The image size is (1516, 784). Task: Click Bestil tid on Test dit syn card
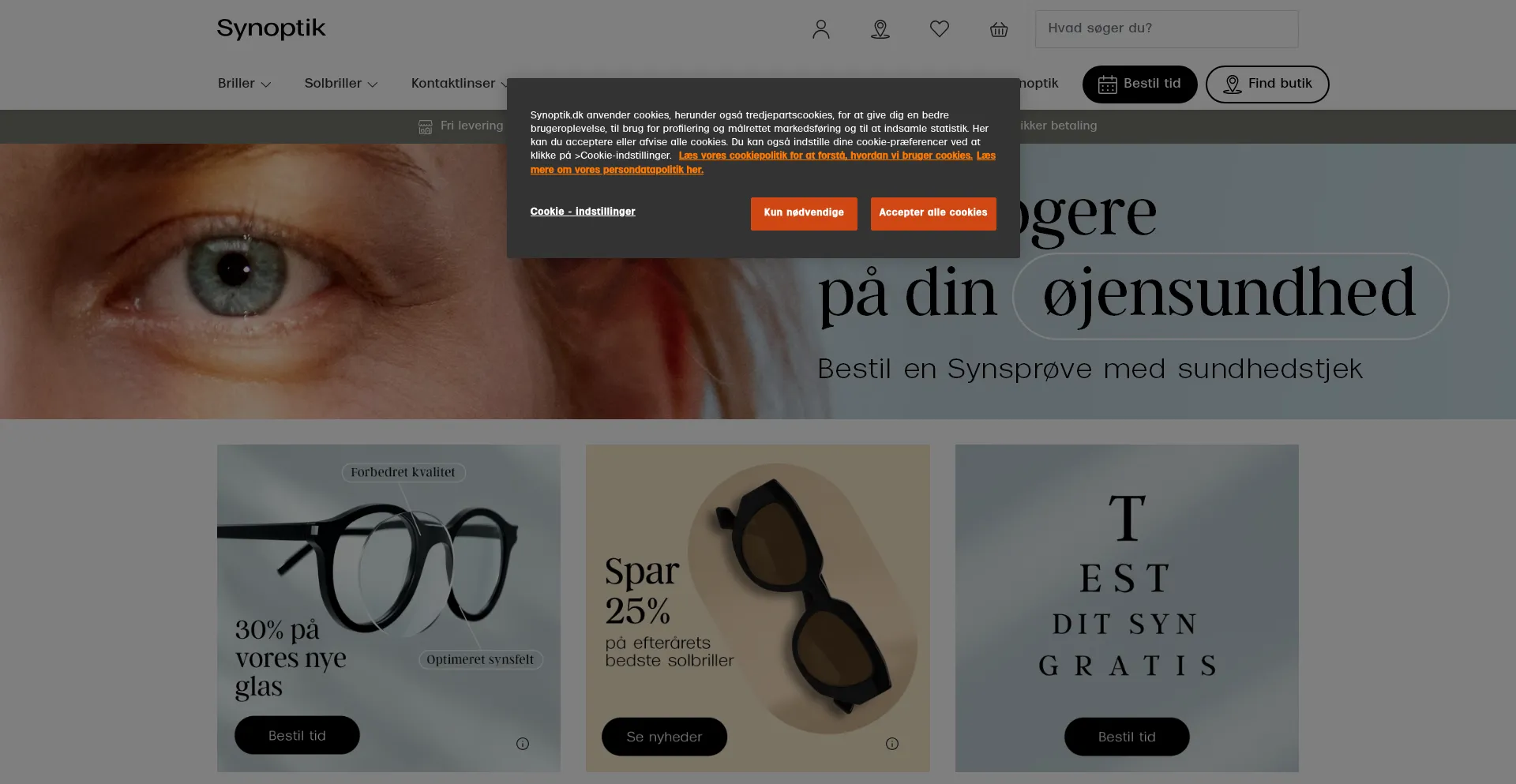point(1126,737)
